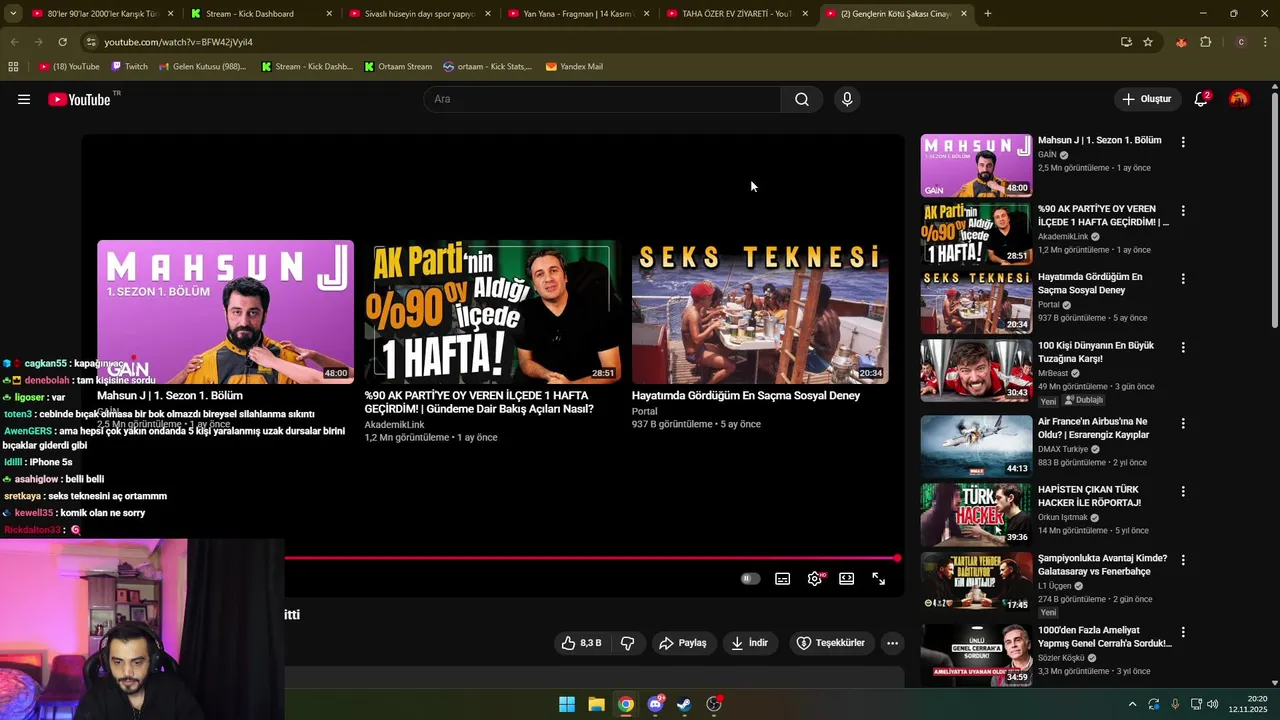Switch to the Sivaslı hüseyin dayı tab
Viewport: 1280px width, 720px height.
pos(420,14)
